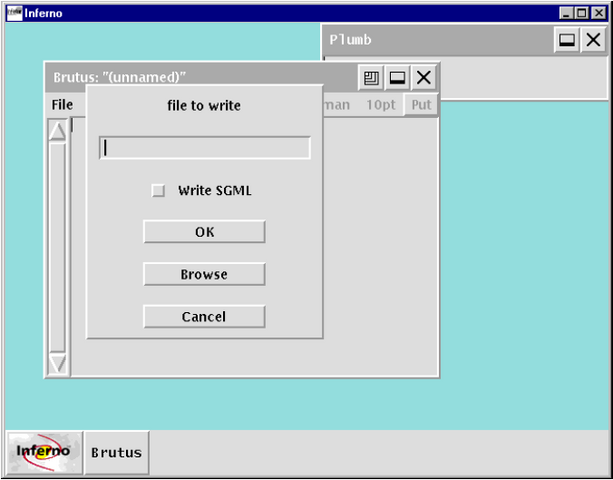Minimize the outer Inferno host window
613x480 pixels.
pyautogui.click(x=566, y=13)
